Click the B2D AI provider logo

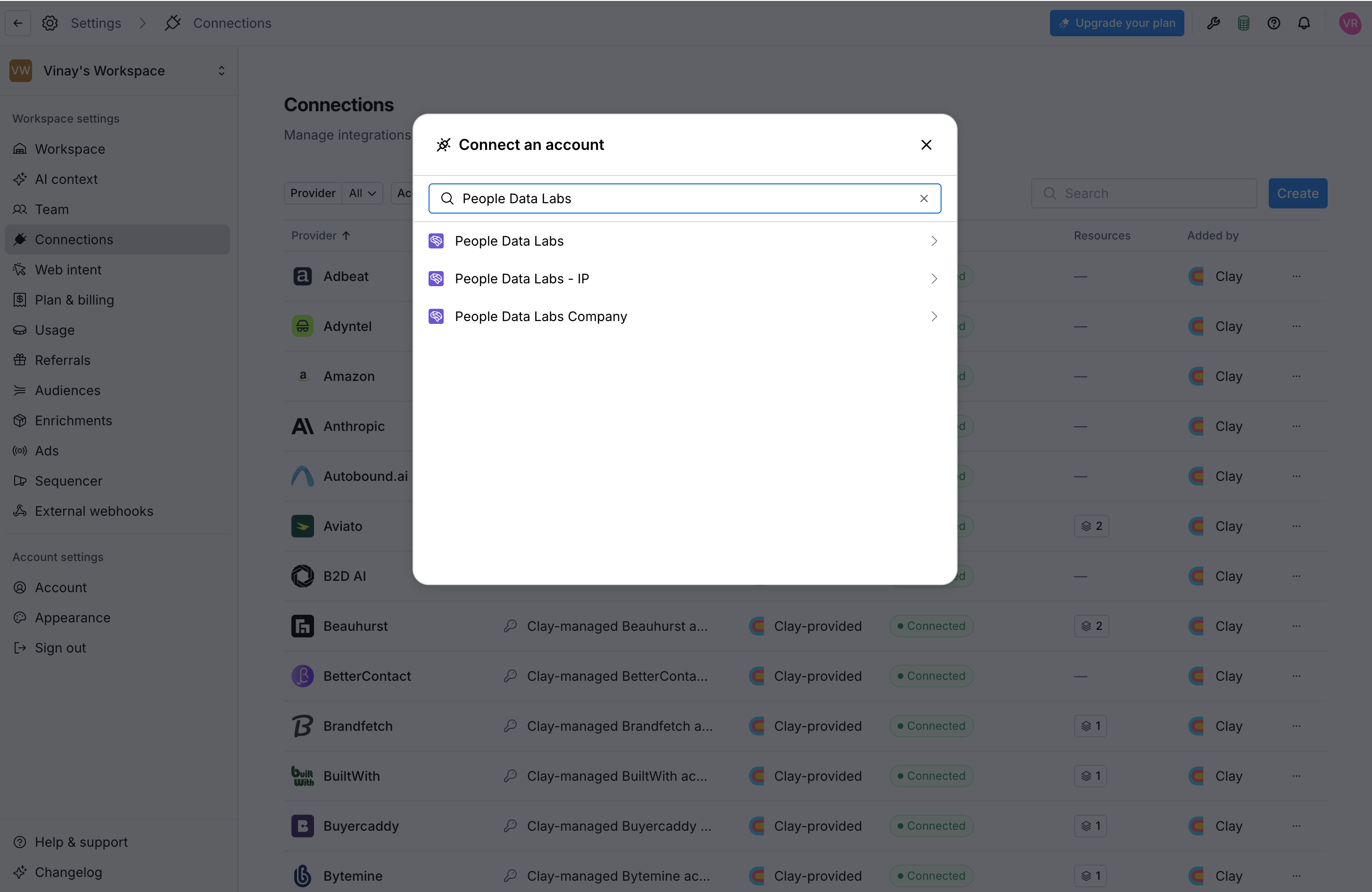pos(302,576)
